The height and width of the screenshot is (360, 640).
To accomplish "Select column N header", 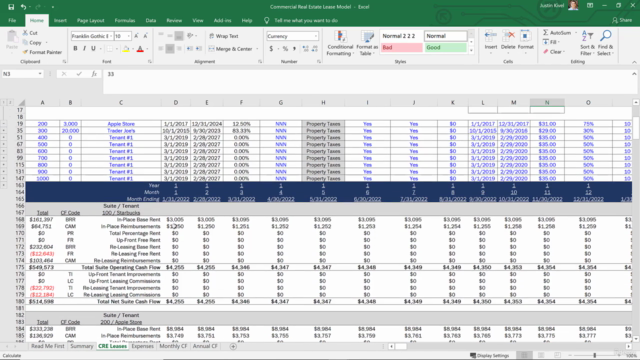I will [547, 102].
